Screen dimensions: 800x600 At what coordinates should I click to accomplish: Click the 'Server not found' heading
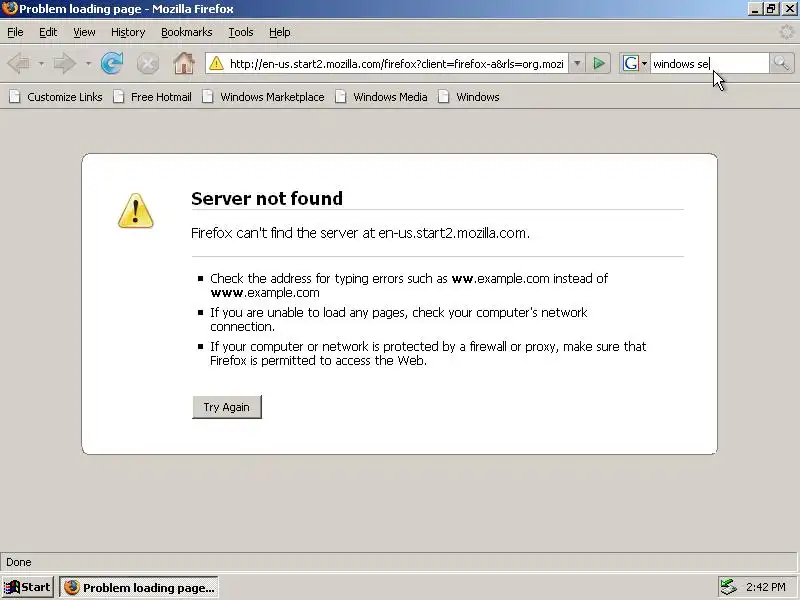coord(267,198)
